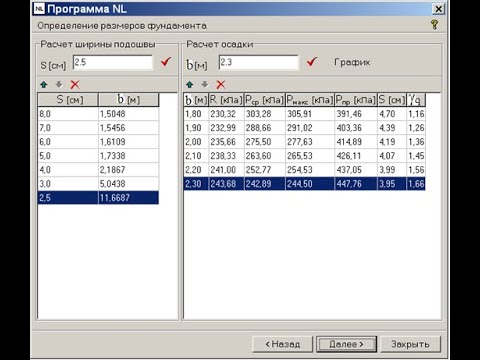Select the Pпр value 437,05
Viewport: 480px width, 360px height.
pos(356,170)
